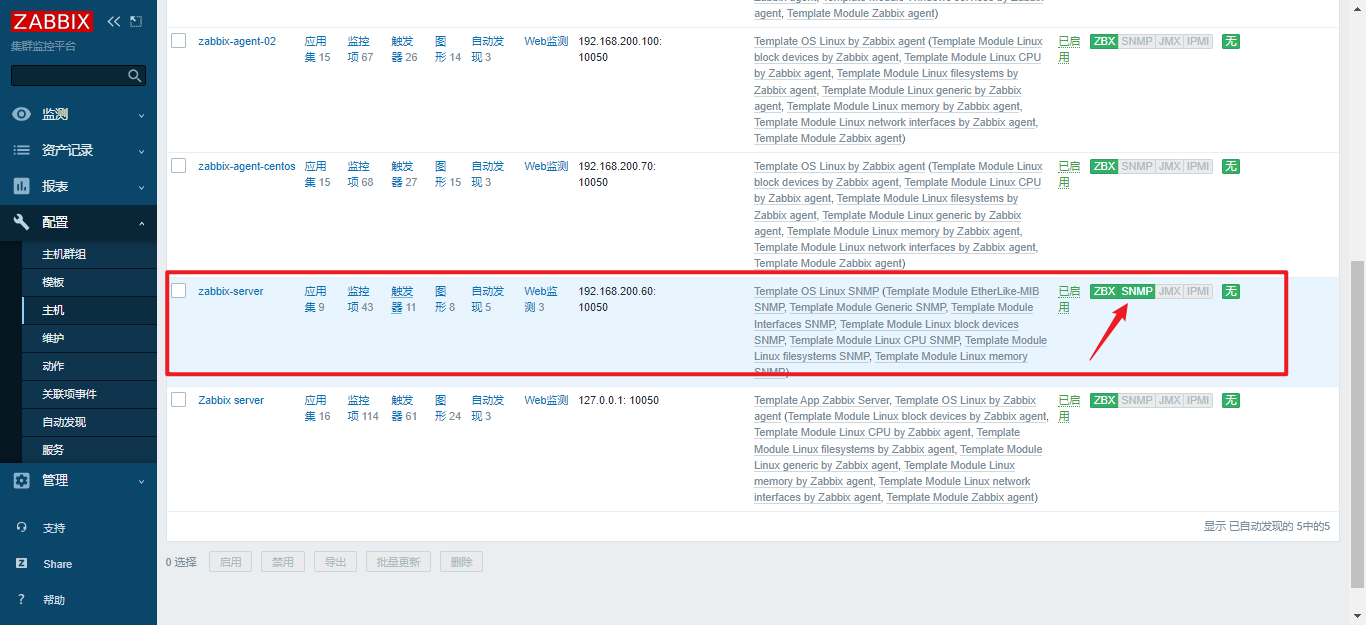Click the Z icon for Share

21,564
